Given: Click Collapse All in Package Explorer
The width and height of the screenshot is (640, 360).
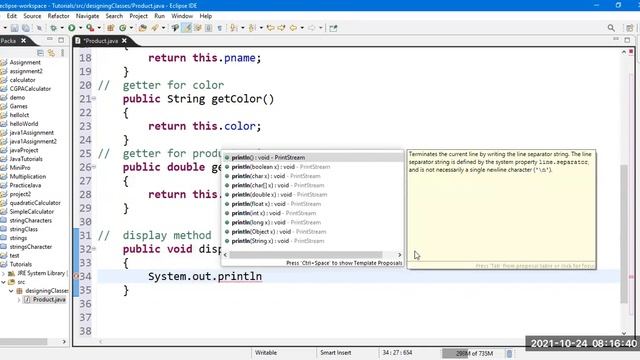Looking at the screenshot, I should pos(40,53).
